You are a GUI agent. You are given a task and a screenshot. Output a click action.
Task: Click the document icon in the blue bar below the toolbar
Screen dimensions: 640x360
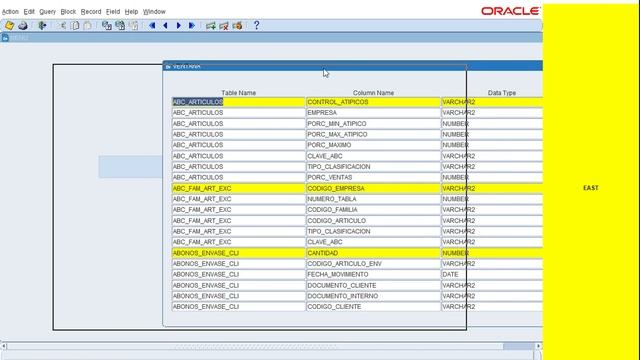tap(5, 38)
